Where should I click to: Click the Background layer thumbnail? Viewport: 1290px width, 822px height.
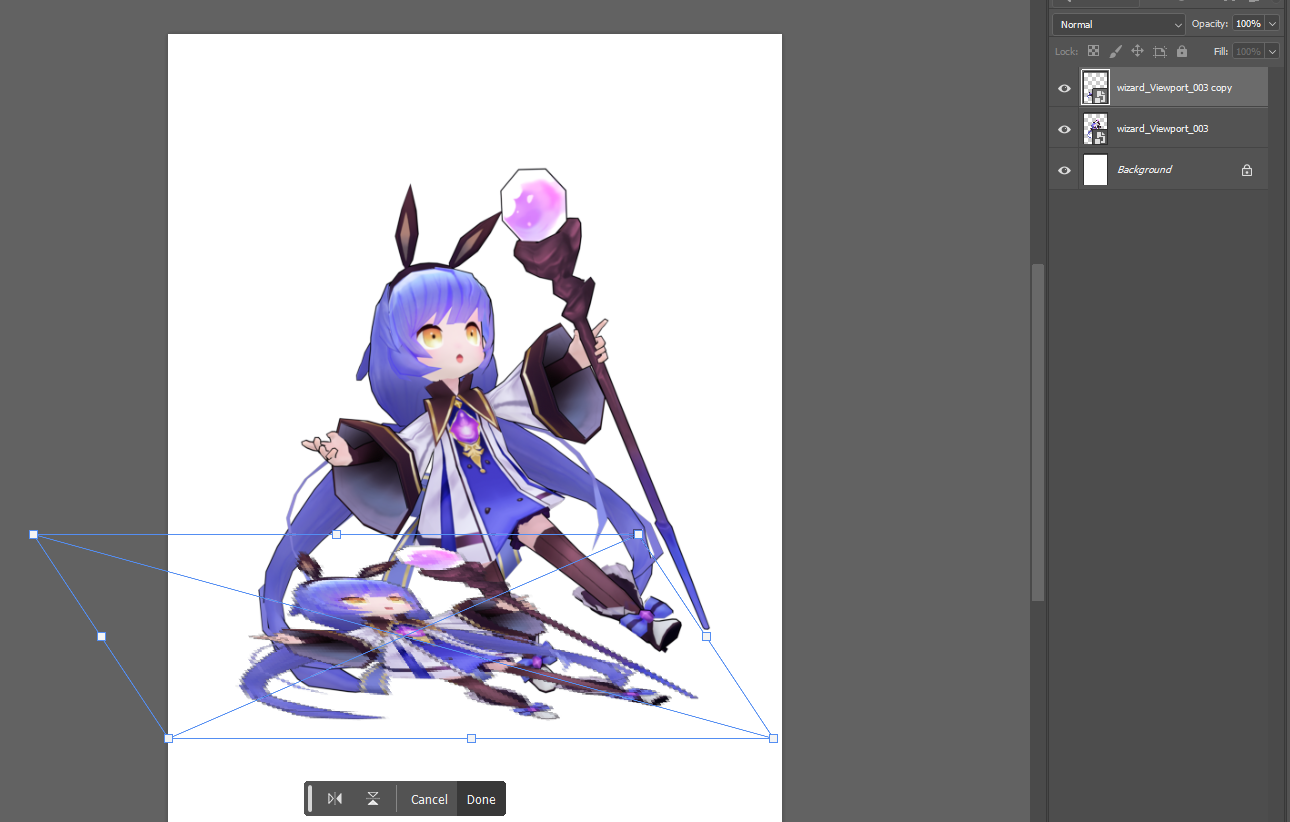click(1096, 170)
